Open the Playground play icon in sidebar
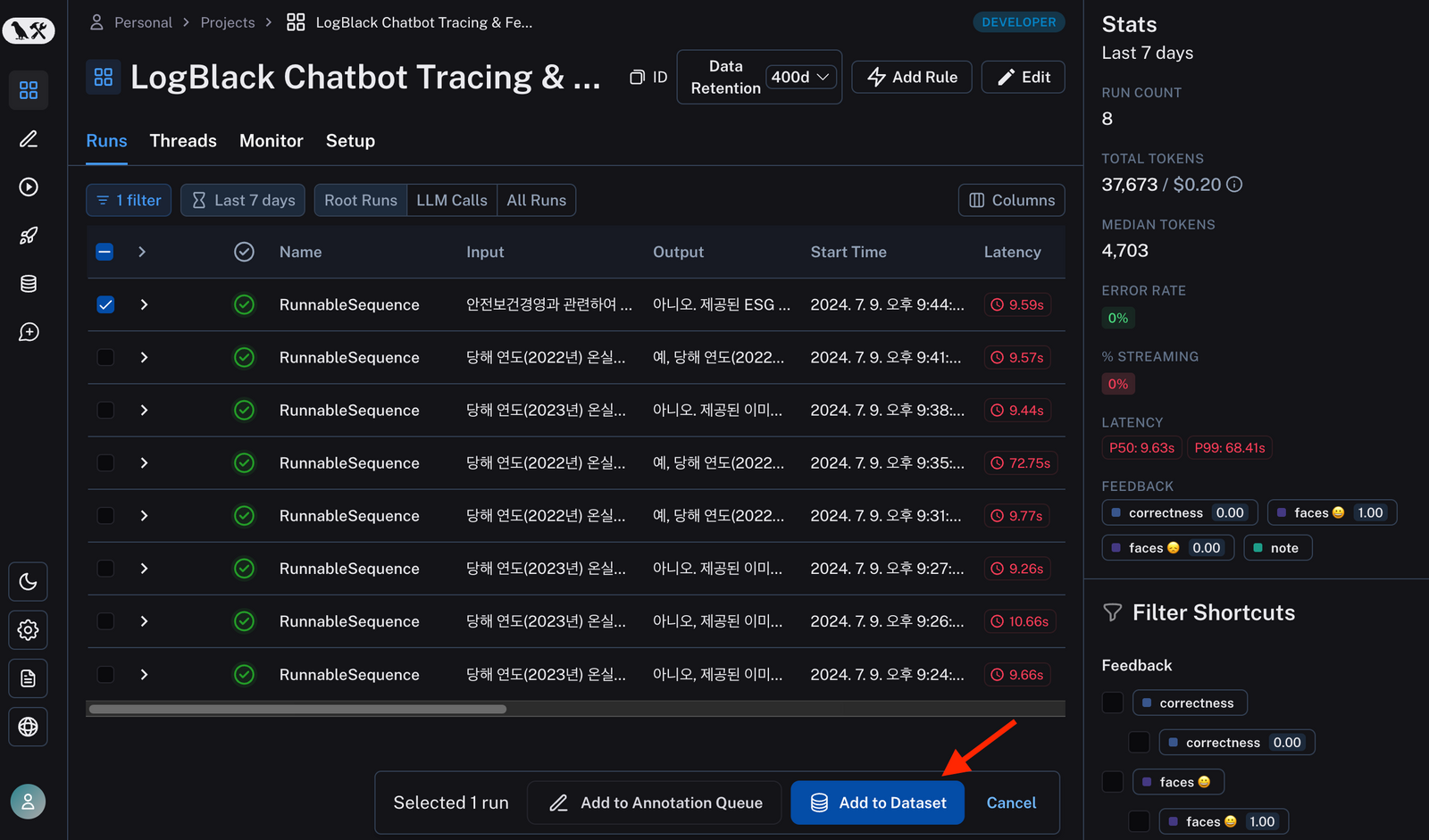1429x840 pixels. 29,187
